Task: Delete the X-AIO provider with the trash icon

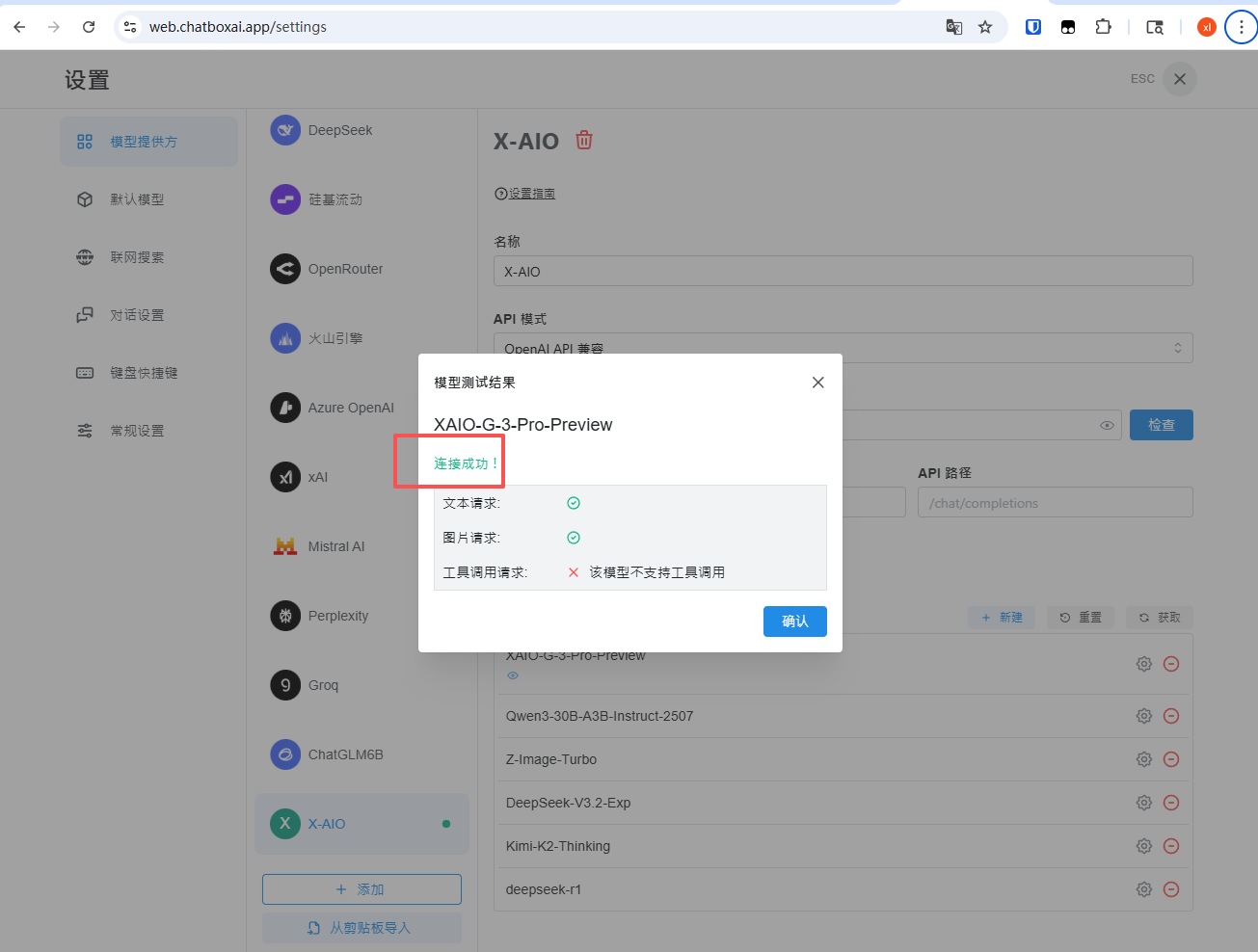Action: [x=584, y=141]
